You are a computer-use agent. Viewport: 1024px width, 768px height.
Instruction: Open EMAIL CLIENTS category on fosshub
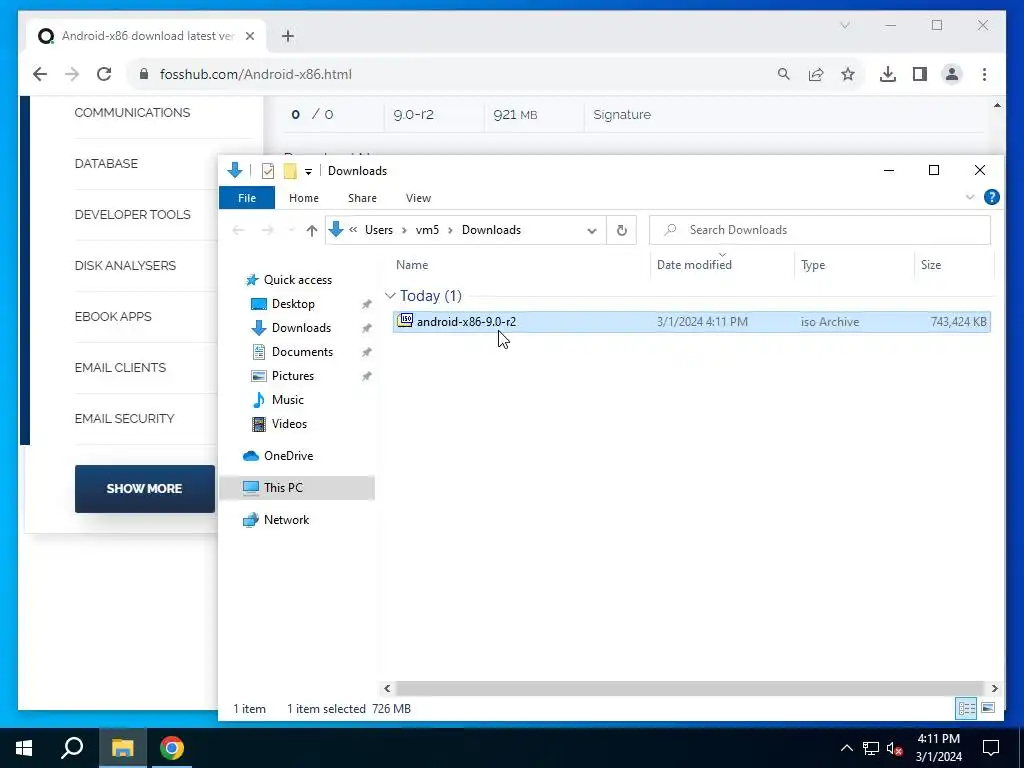point(120,368)
